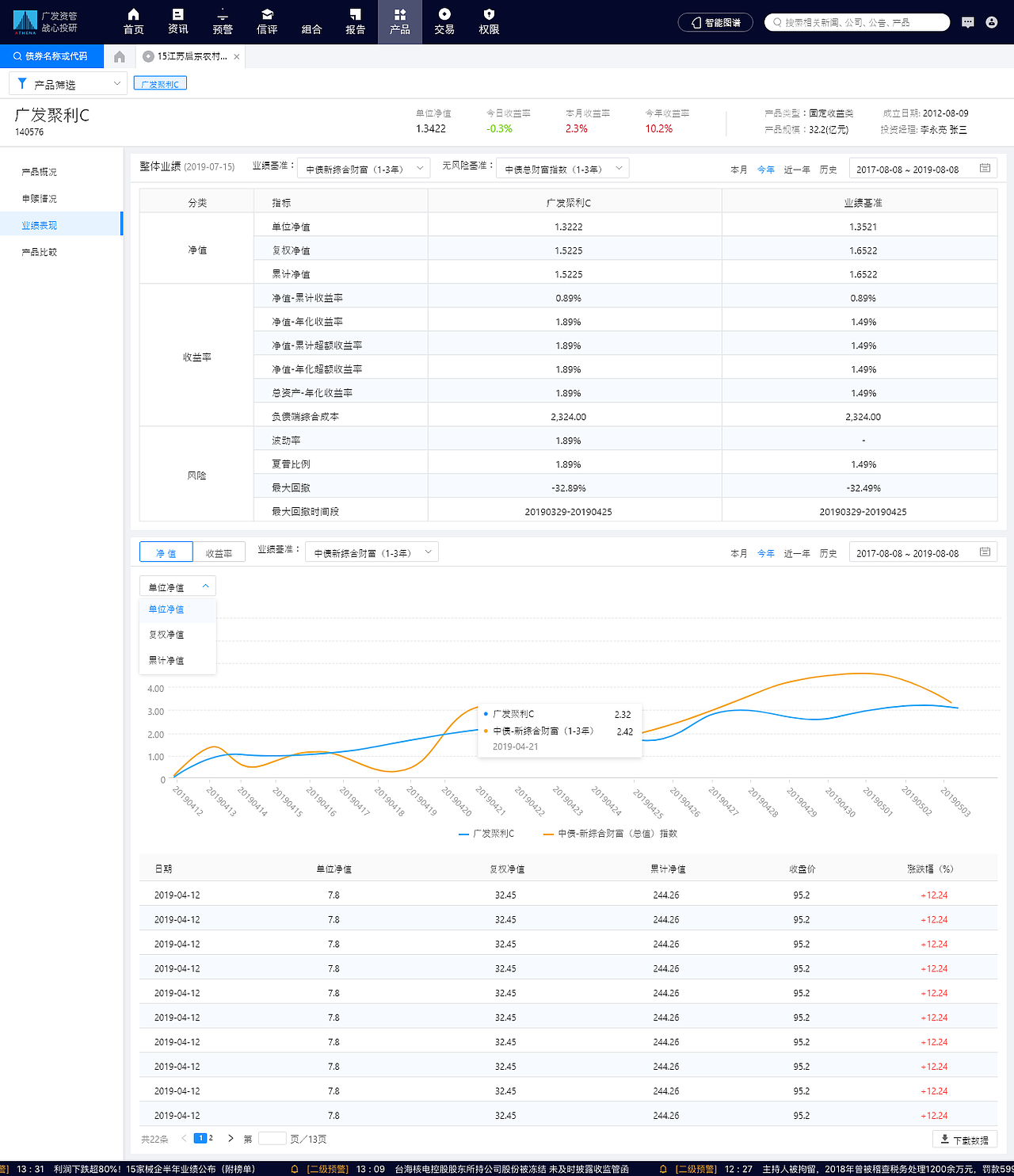Viewport: 1014px width, 1176px height.
Task: Select 本月 in the performance table header
Action: pos(738,169)
